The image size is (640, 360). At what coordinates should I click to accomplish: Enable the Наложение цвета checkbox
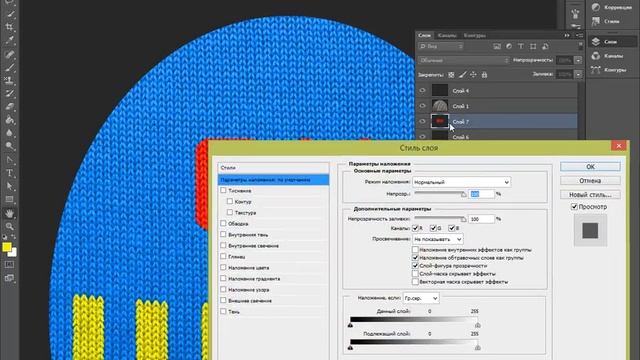[223, 267]
